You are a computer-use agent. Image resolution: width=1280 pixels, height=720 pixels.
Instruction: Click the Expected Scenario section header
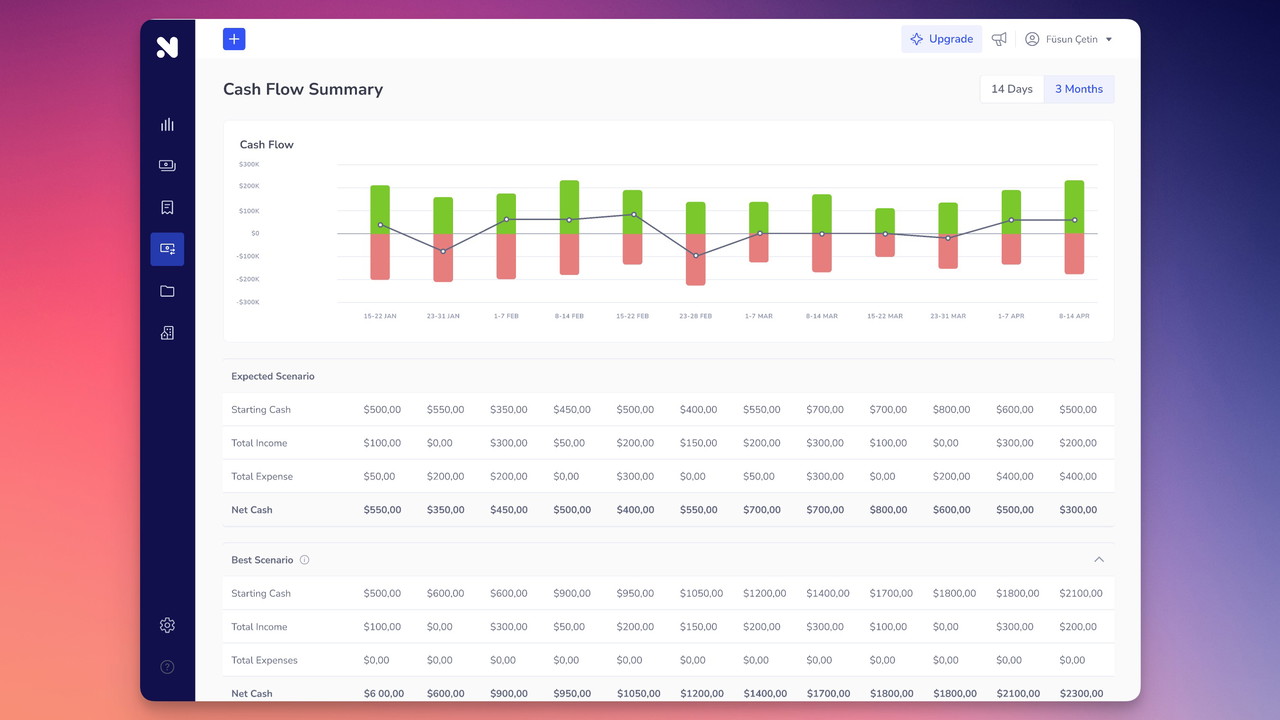[273, 376]
